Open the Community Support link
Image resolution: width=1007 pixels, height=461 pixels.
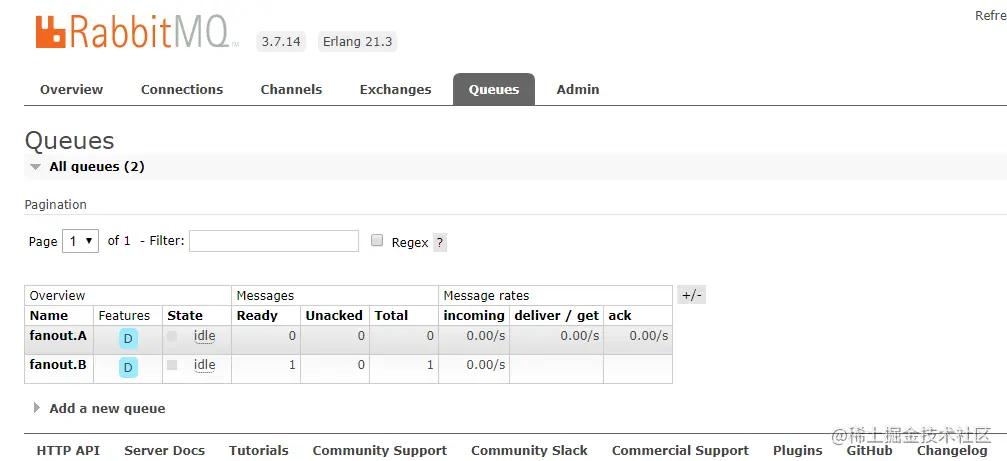(380, 451)
